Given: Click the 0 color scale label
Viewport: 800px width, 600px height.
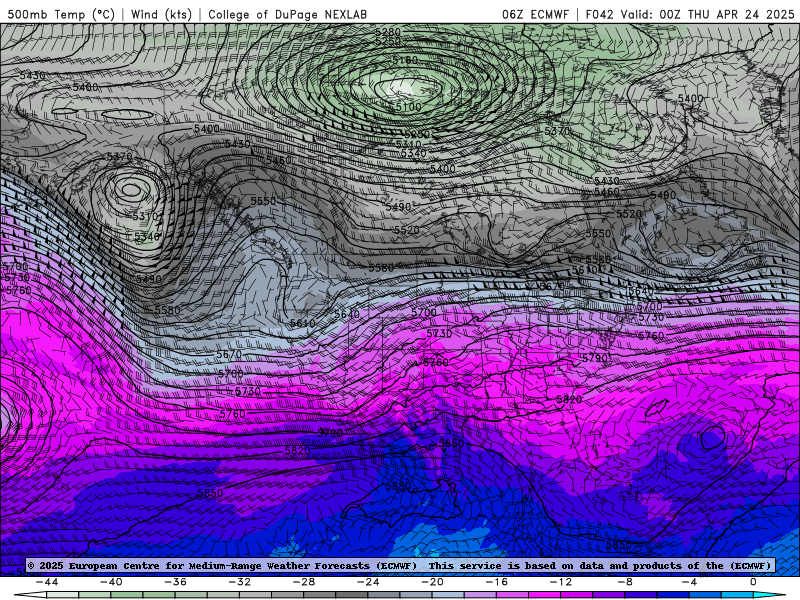Looking at the screenshot, I should (753, 582).
